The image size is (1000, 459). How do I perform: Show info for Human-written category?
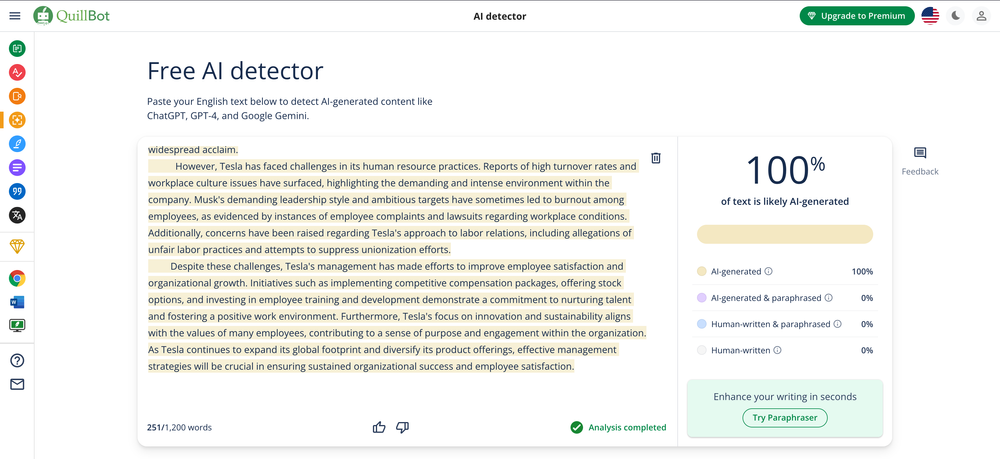[x=777, y=350]
